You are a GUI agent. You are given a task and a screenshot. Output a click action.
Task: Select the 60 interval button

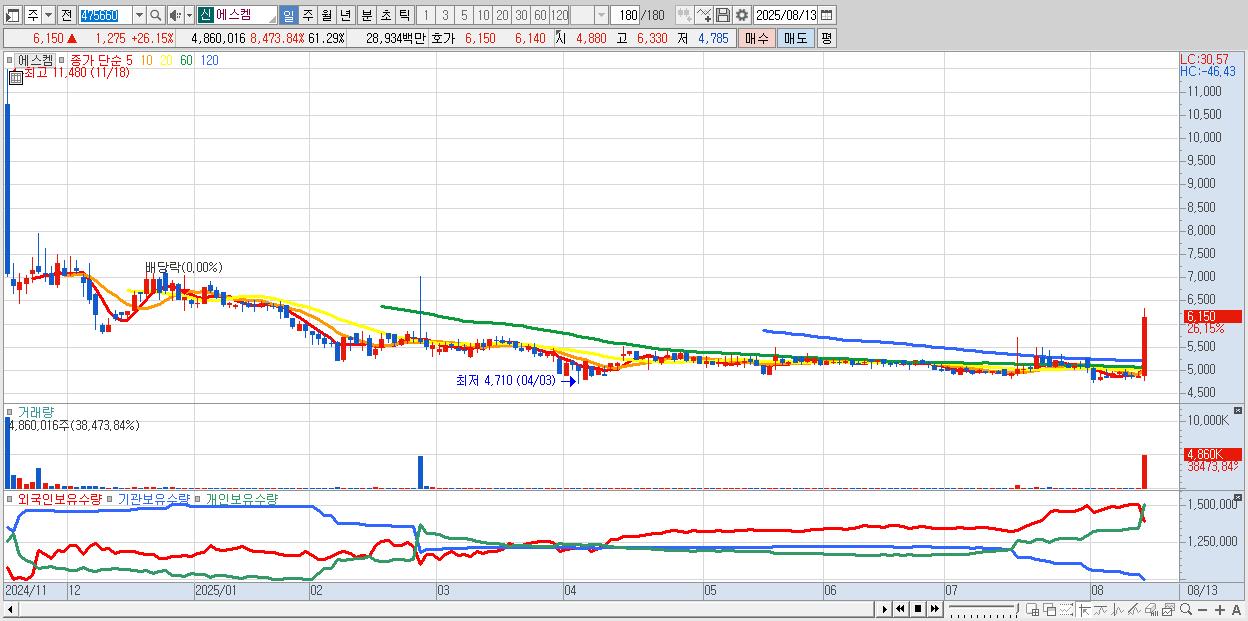pos(540,15)
